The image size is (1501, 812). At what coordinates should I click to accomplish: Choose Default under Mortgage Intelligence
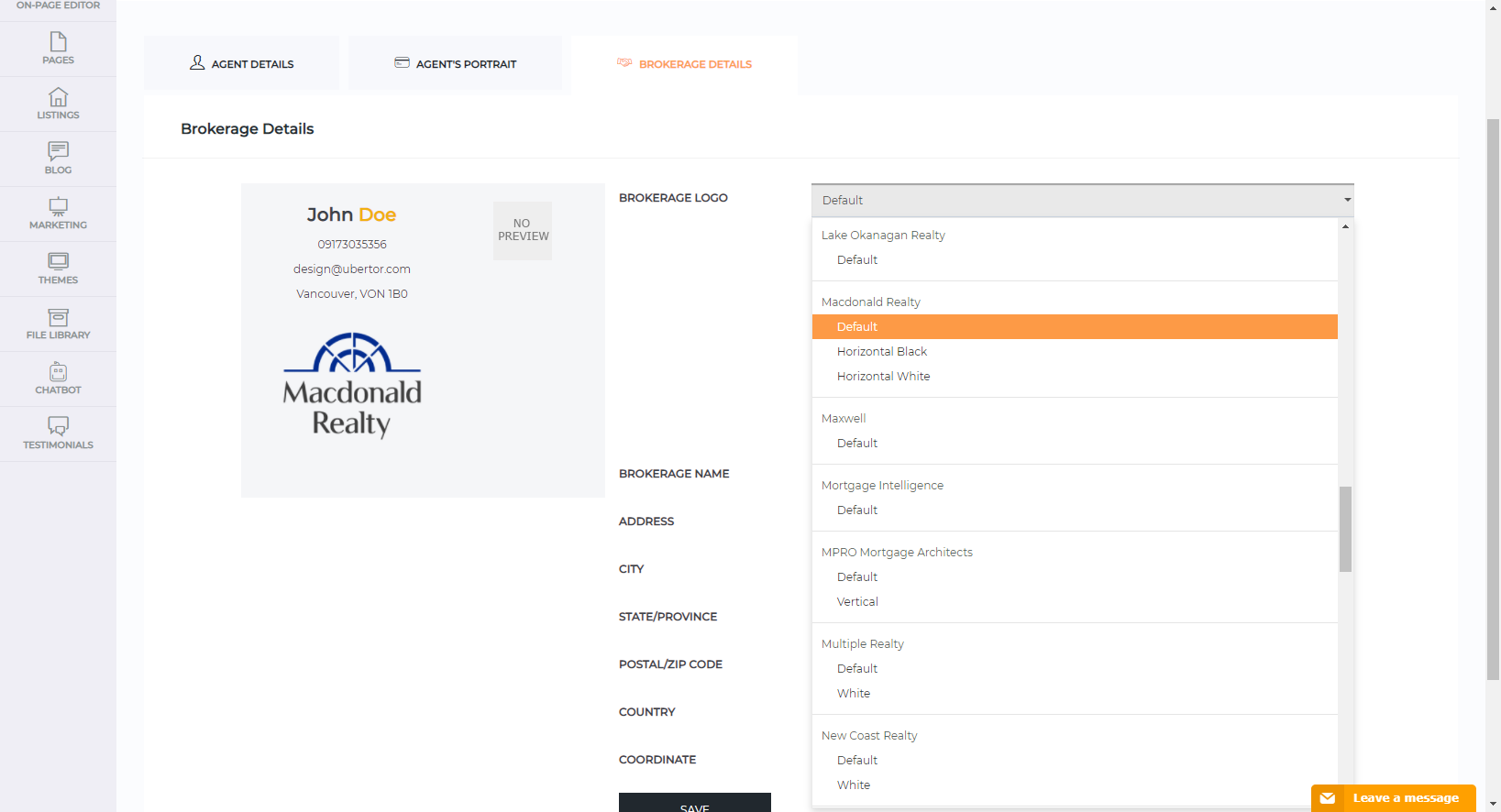click(1075, 510)
